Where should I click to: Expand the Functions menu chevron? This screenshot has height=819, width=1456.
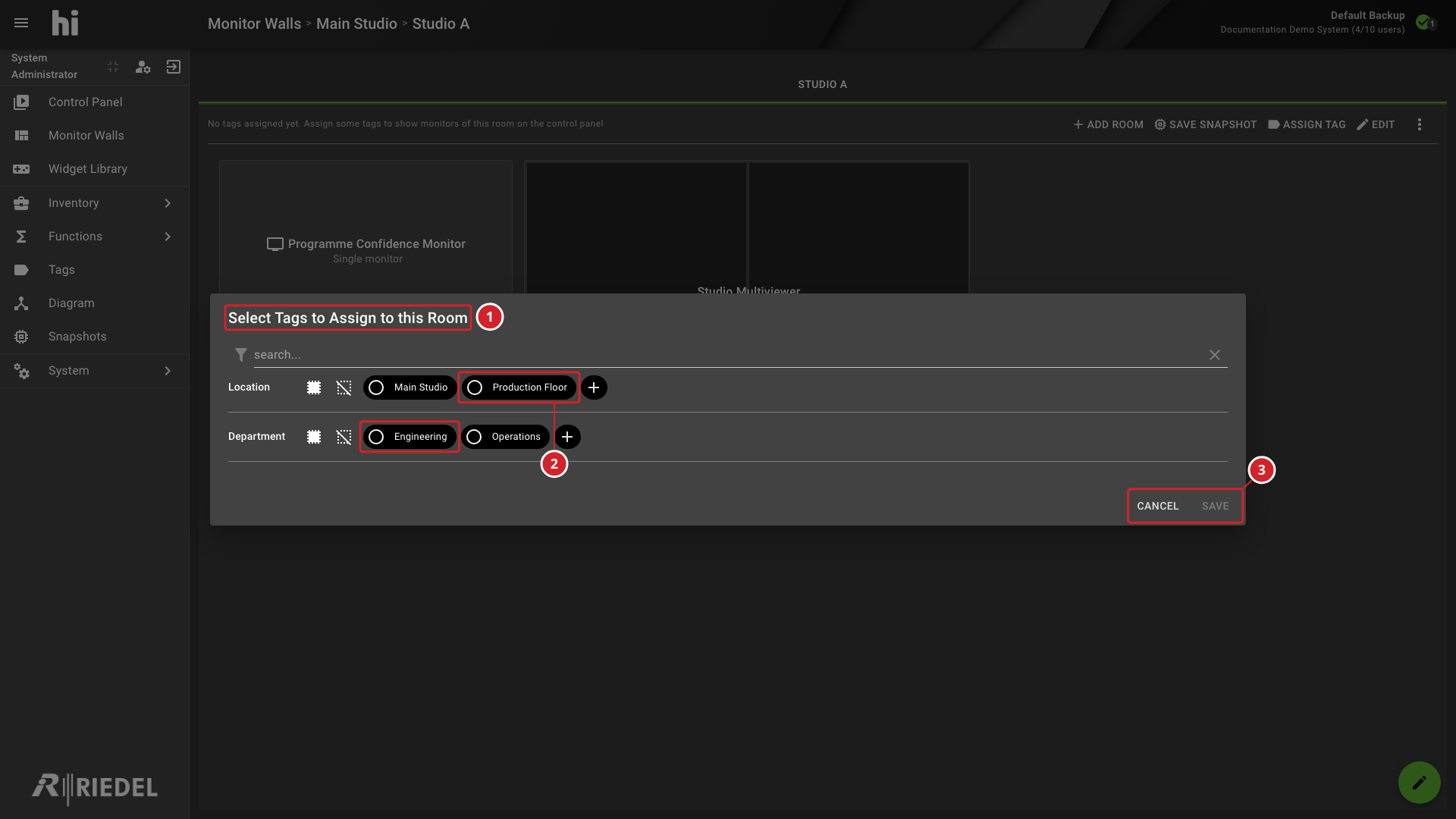pos(168,237)
